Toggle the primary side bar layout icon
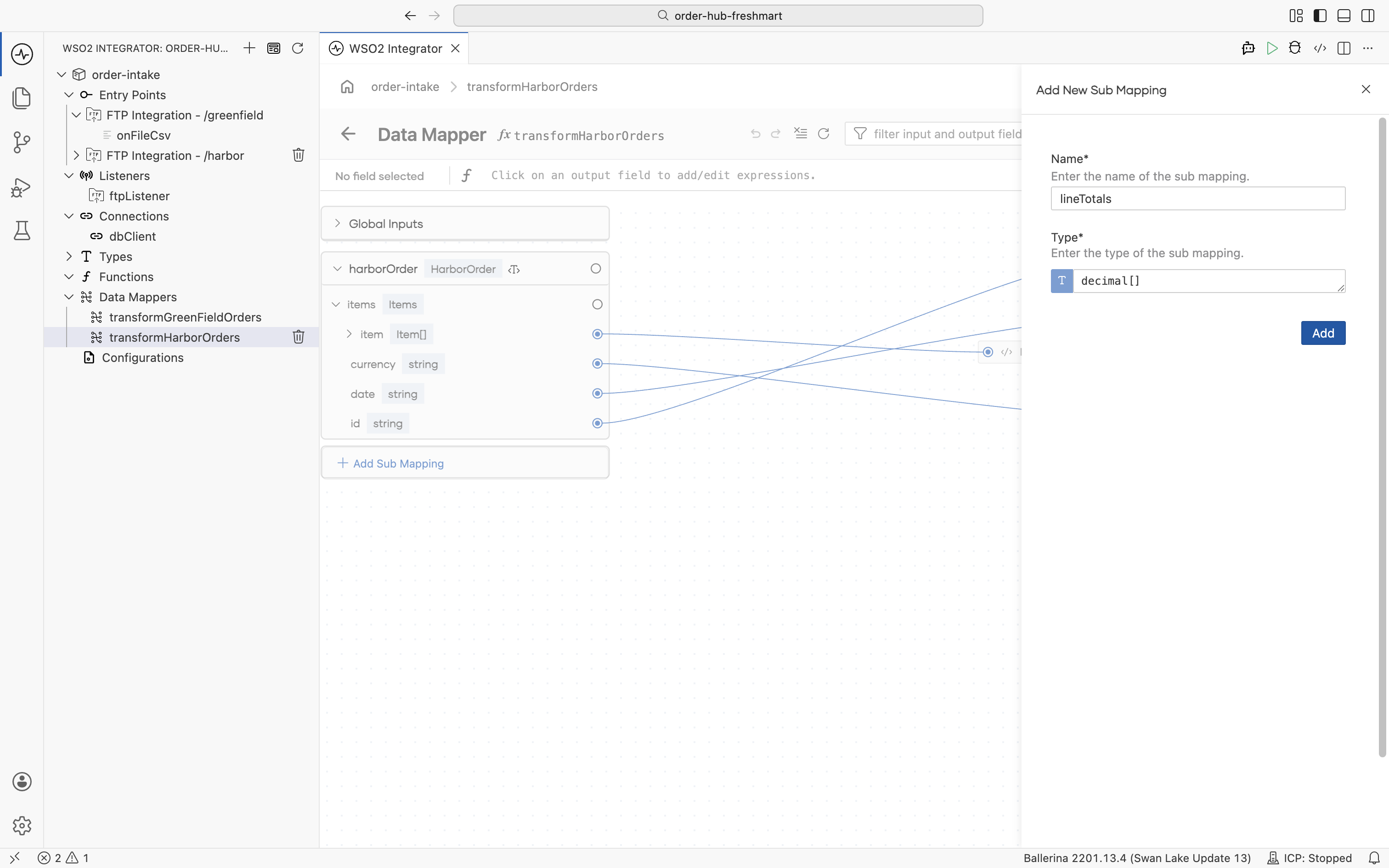 pos(1320,16)
